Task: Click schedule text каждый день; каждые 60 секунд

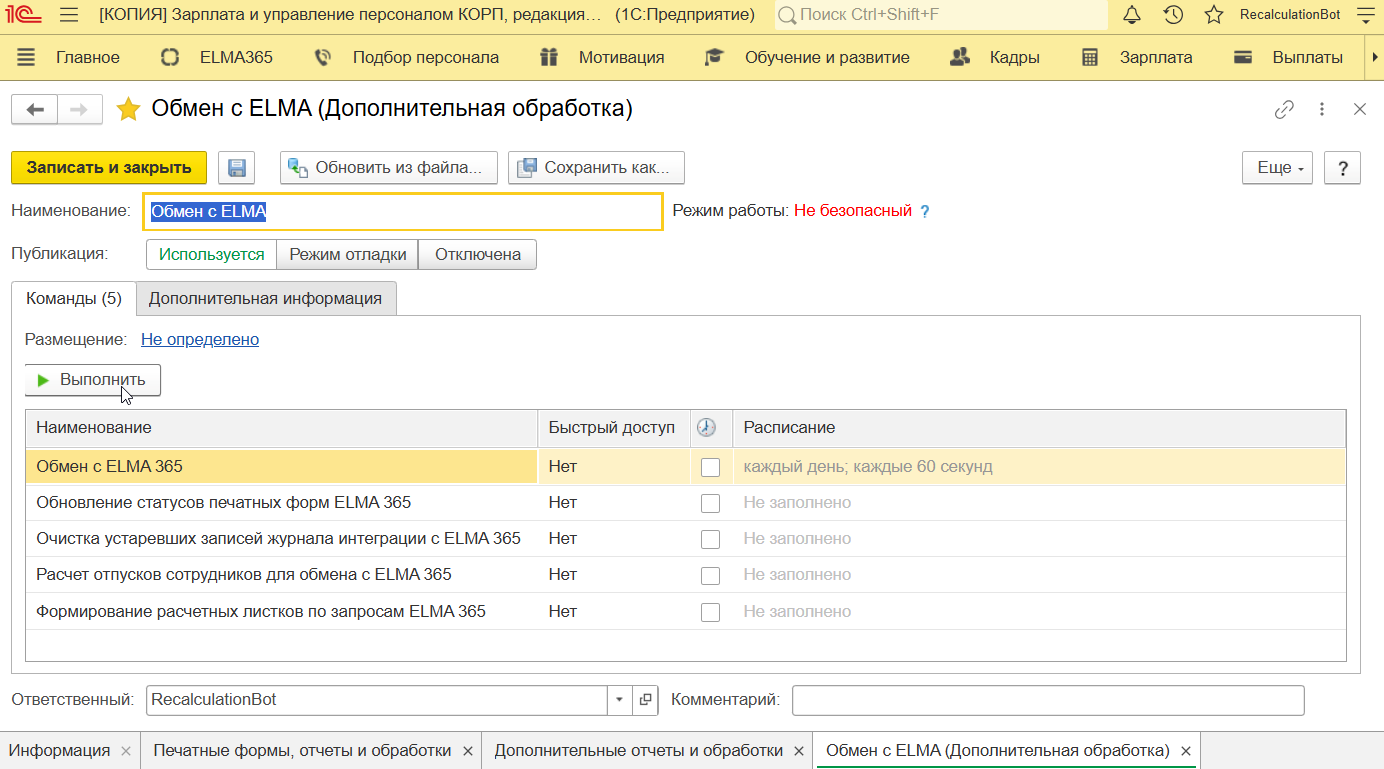Action: [868, 467]
